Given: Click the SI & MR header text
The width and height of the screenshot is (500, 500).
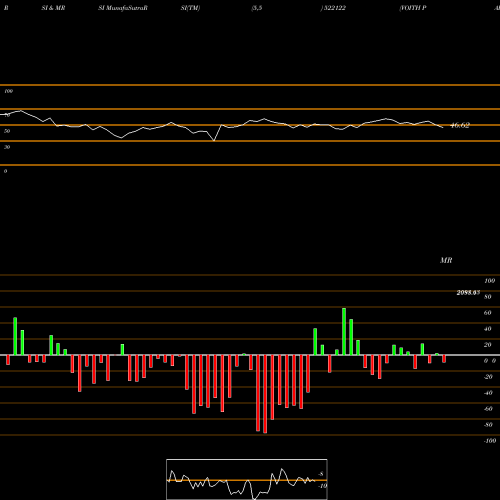Looking at the screenshot, I should pos(53,8).
